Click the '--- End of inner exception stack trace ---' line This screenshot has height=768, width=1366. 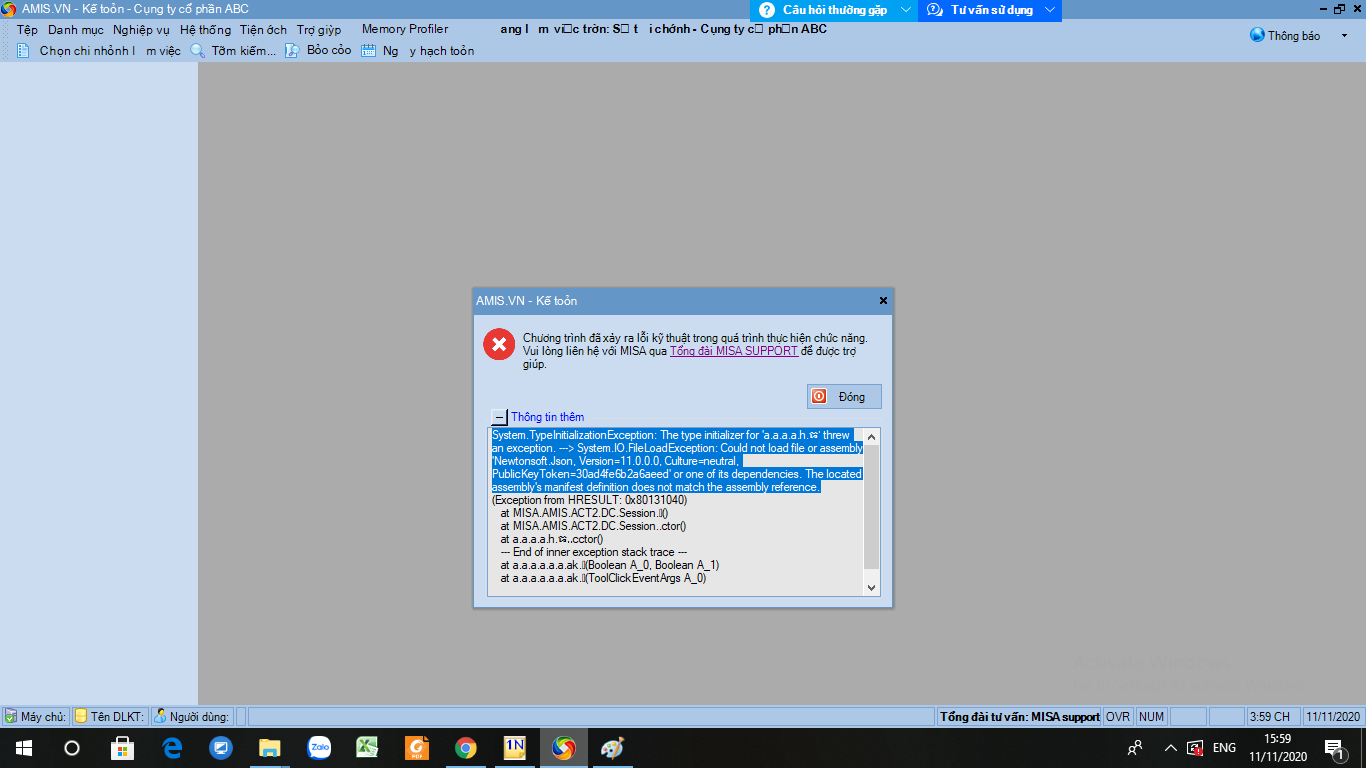[594, 552]
